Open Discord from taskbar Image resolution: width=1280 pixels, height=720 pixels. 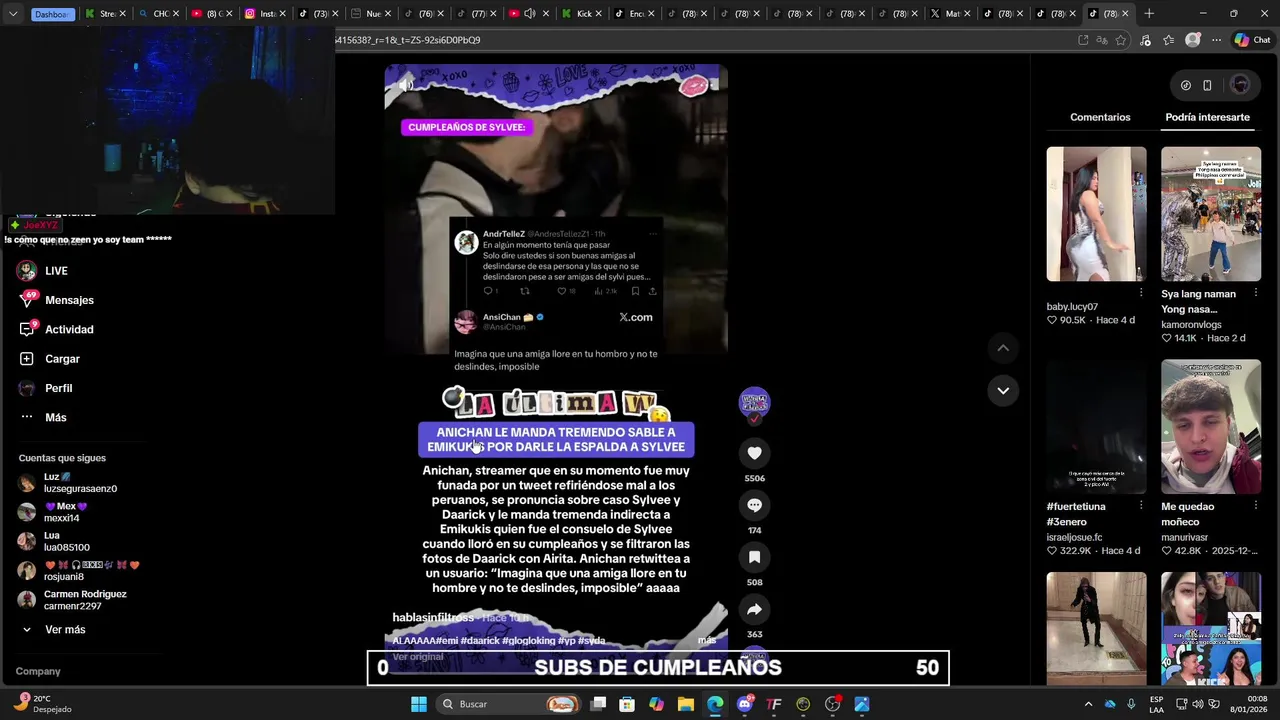tap(744, 704)
